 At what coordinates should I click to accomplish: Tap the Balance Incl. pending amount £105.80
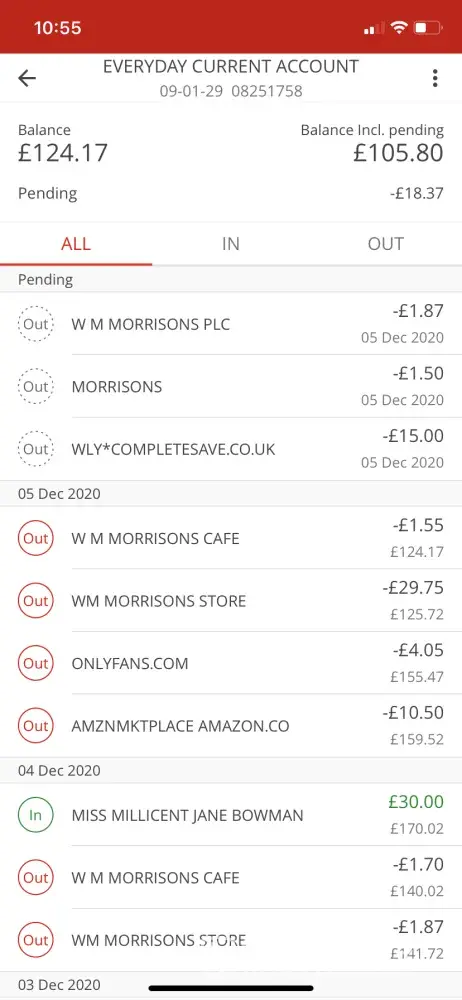point(398,153)
